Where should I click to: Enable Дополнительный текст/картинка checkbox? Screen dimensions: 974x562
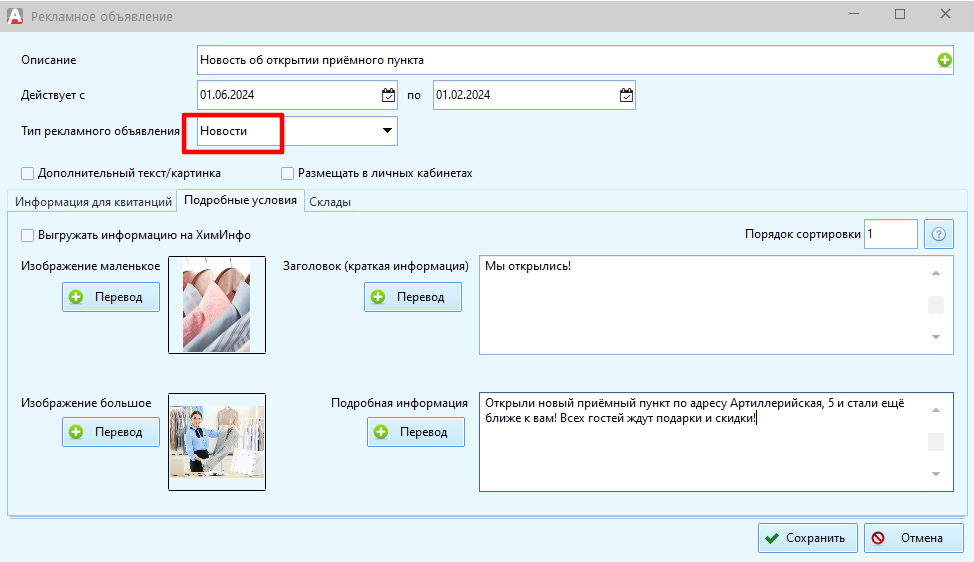pos(28,173)
